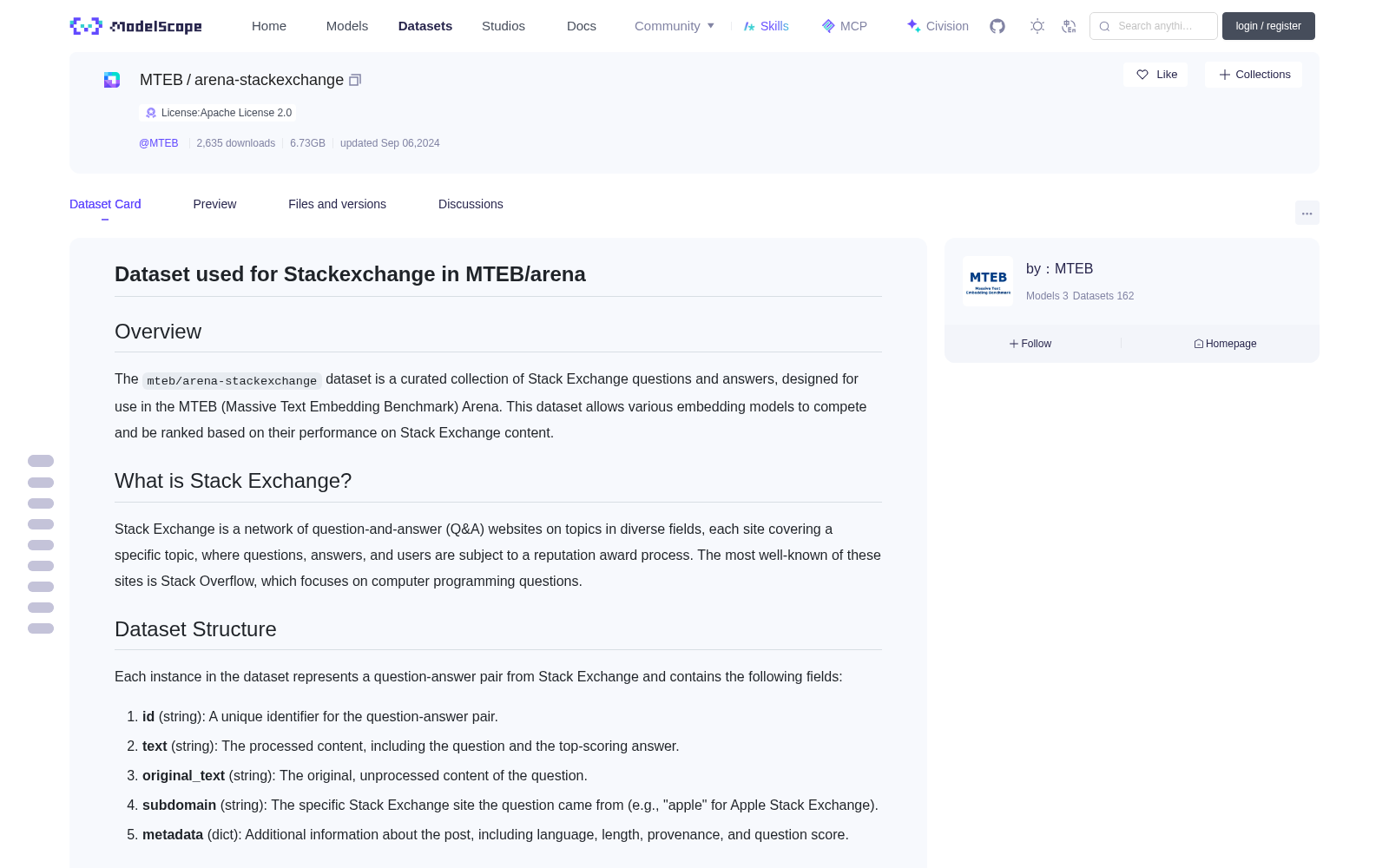Expand the Community dropdown menu

[675, 26]
